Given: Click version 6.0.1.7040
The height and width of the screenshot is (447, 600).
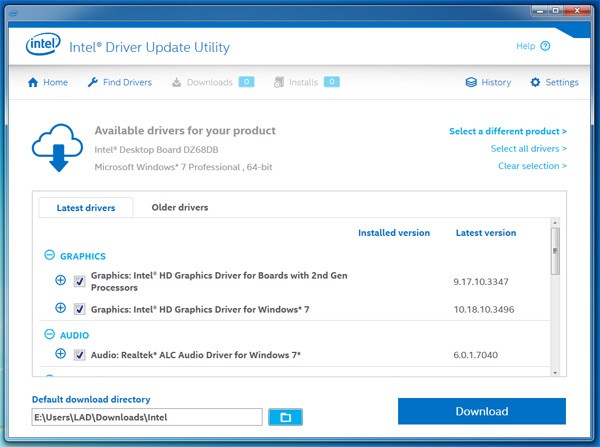Looking at the screenshot, I should (x=476, y=355).
